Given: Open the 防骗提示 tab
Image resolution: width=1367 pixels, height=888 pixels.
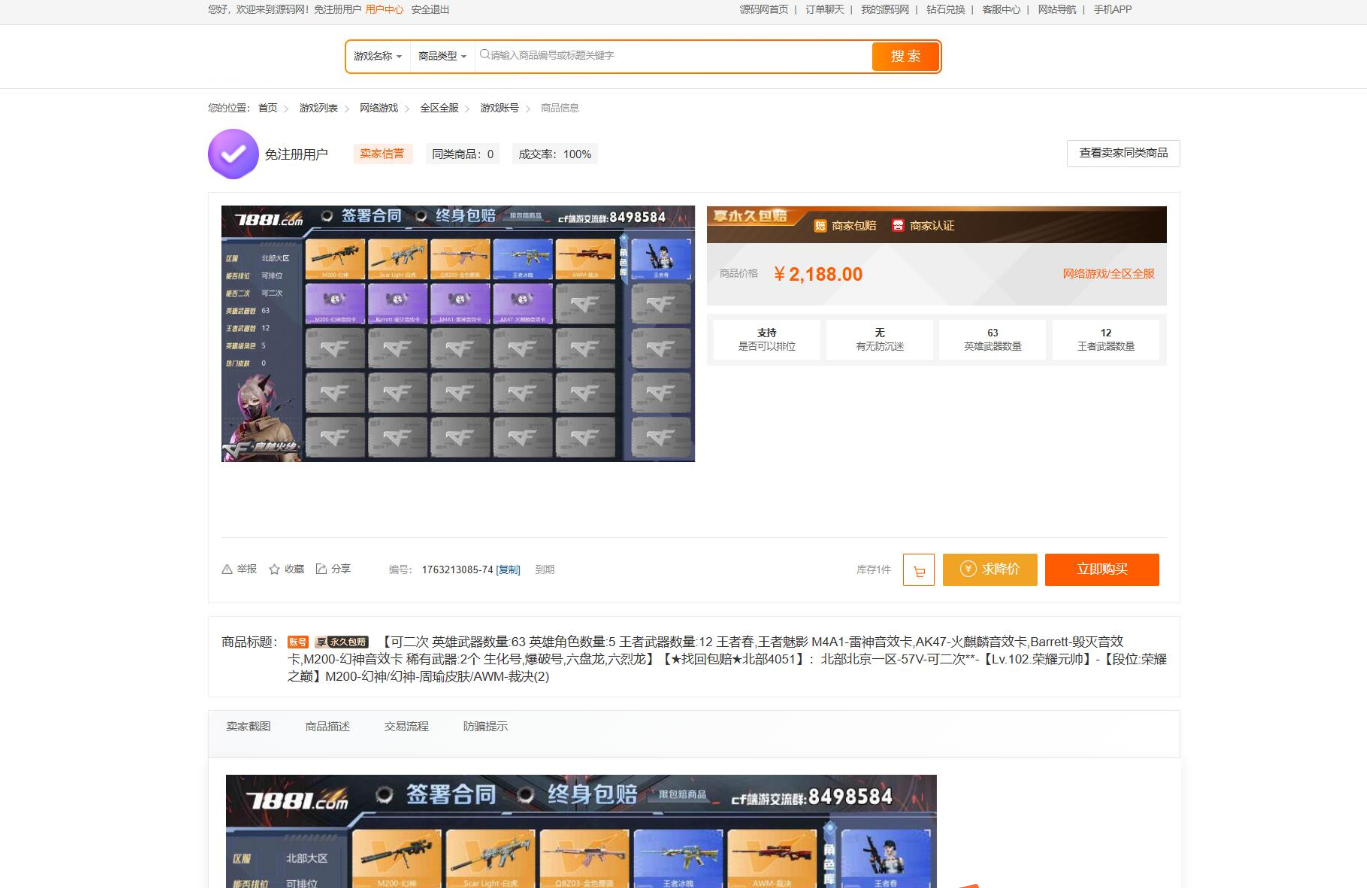Looking at the screenshot, I should point(485,727).
